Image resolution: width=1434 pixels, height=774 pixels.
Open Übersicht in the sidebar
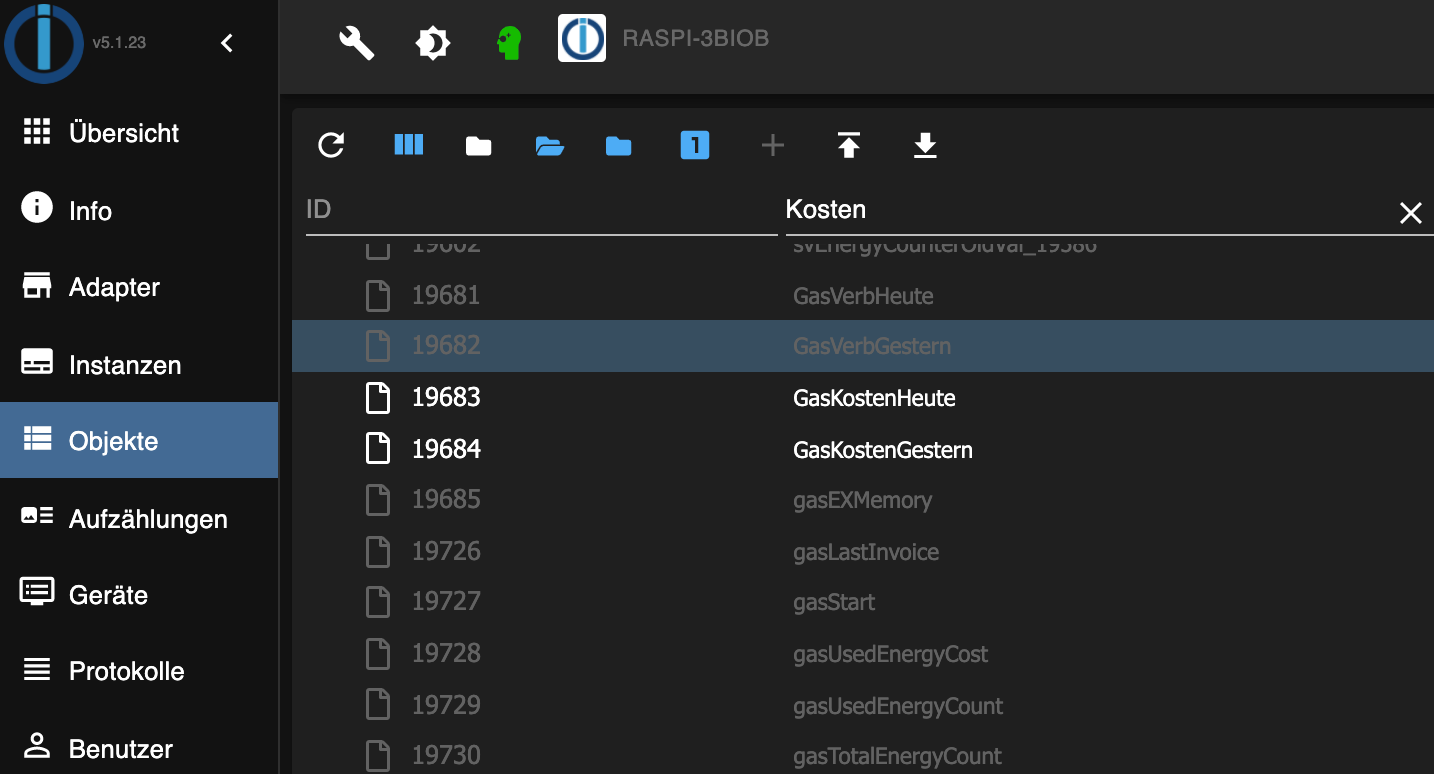click(x=139, y=133)
